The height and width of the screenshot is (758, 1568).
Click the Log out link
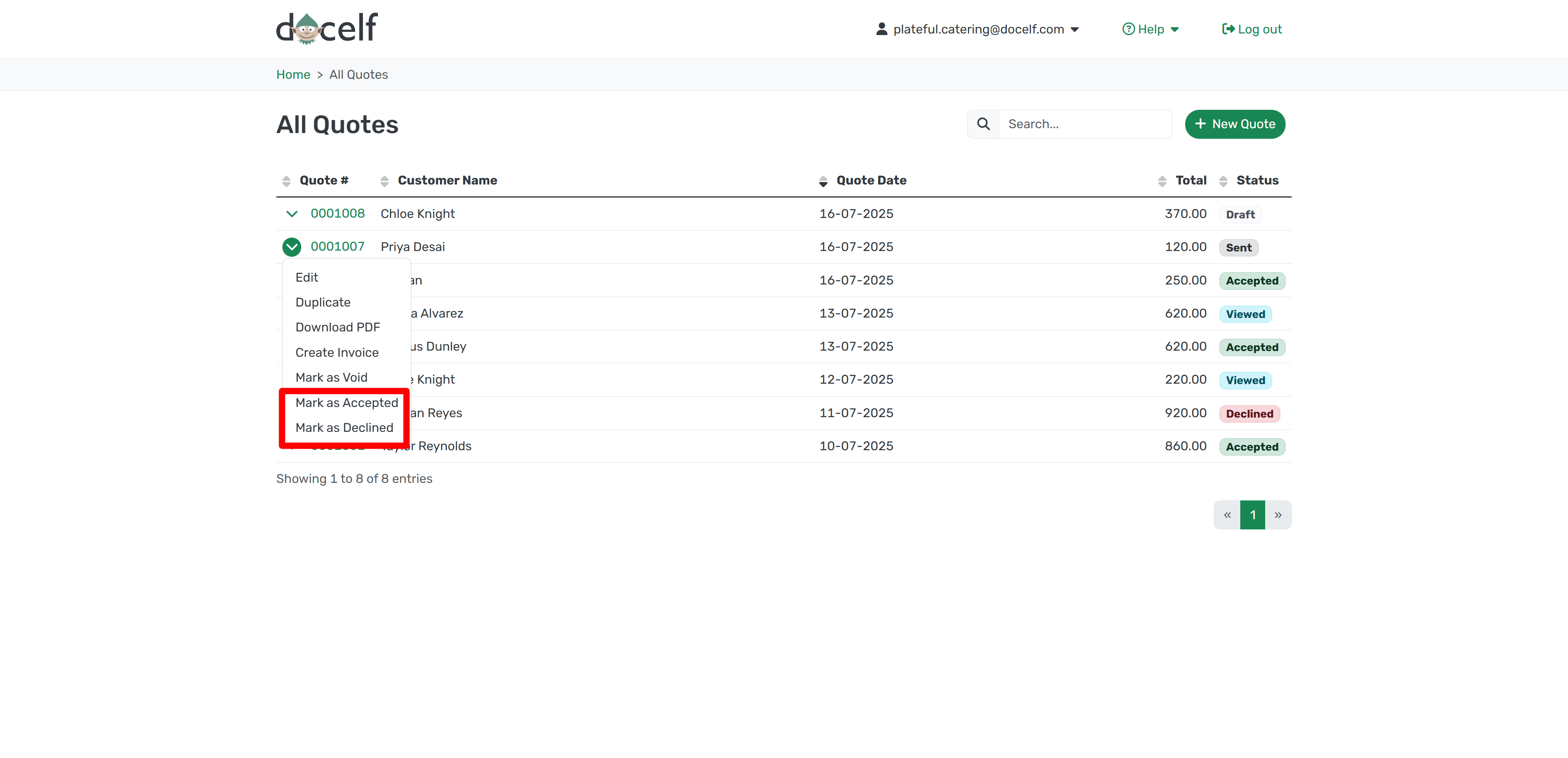(1251, 29)
